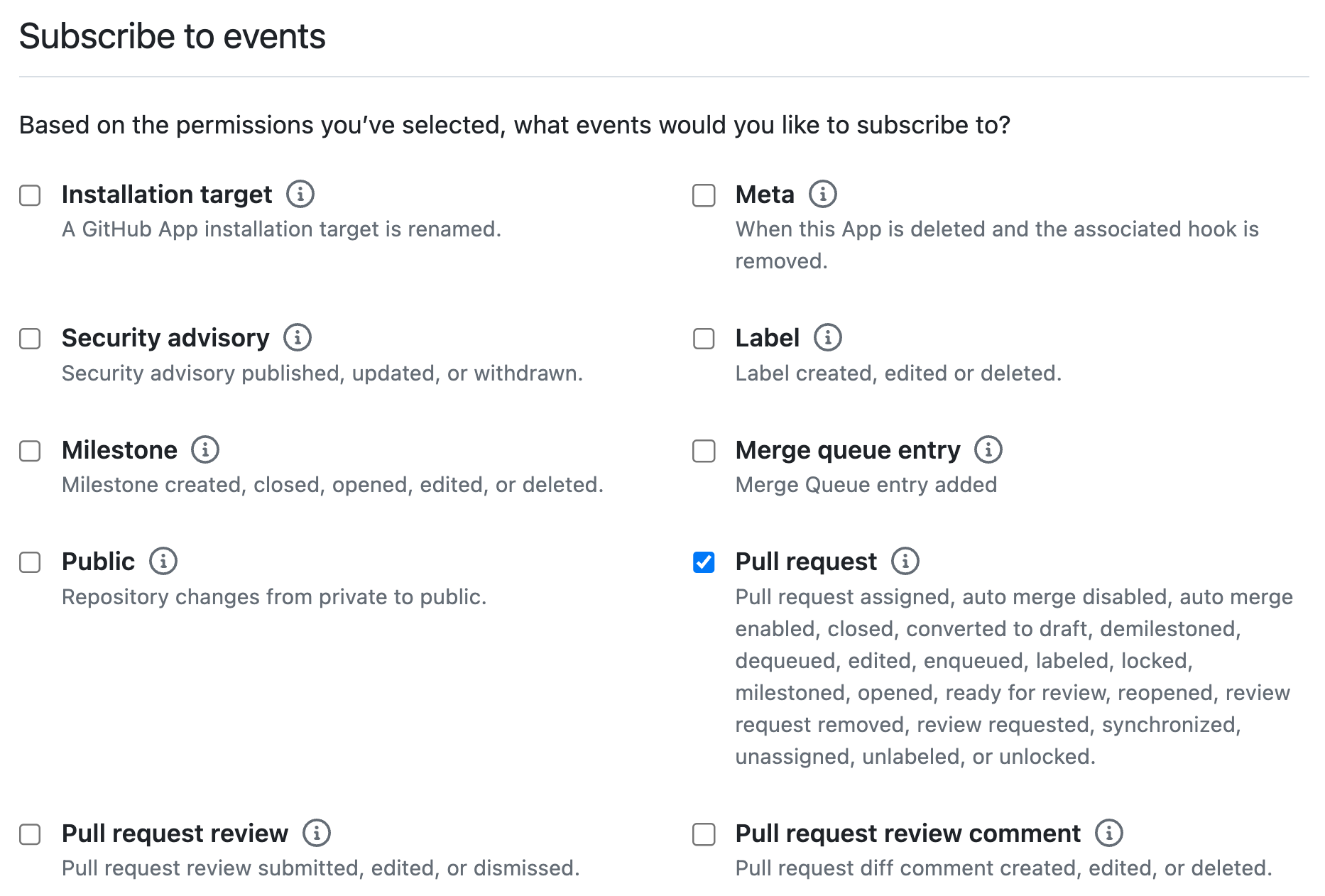Click Pull request review comment info icon
1325x896 pixels.
1109,833
